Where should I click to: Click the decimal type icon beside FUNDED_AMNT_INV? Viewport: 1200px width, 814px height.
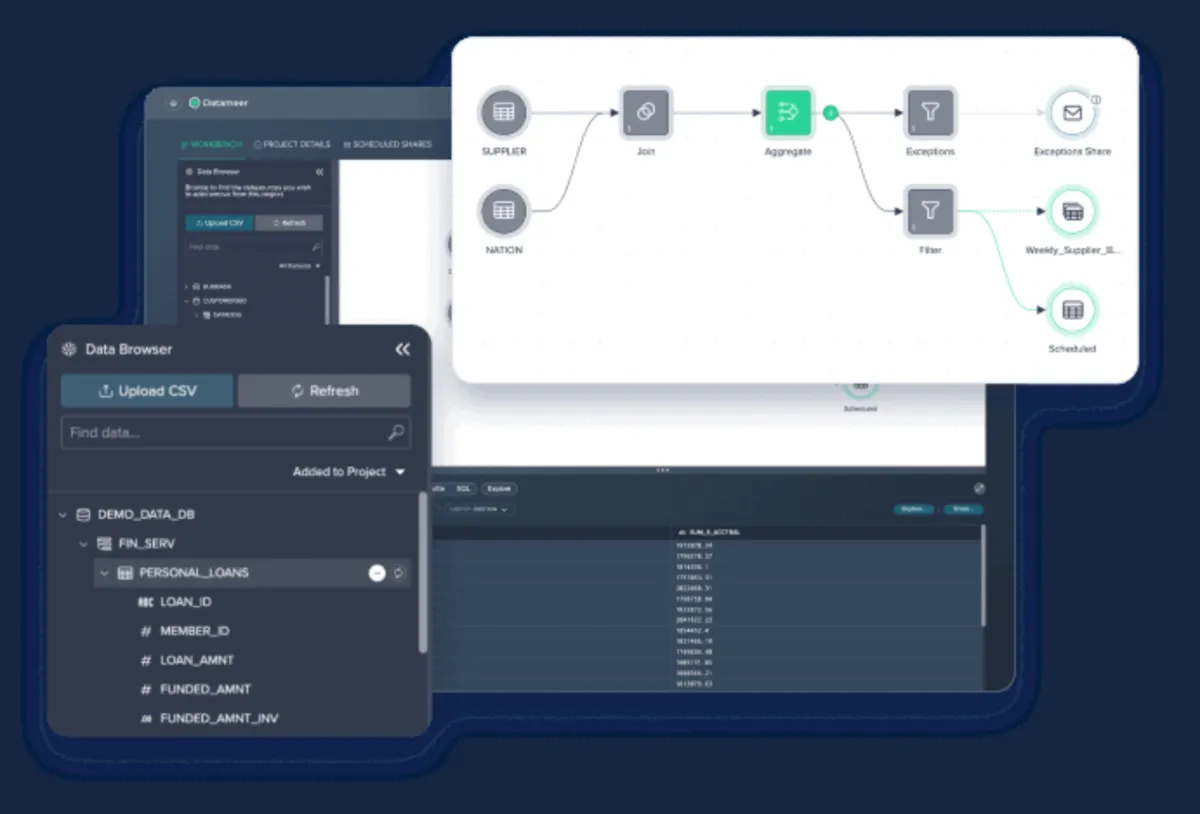(x=146, y=719)
